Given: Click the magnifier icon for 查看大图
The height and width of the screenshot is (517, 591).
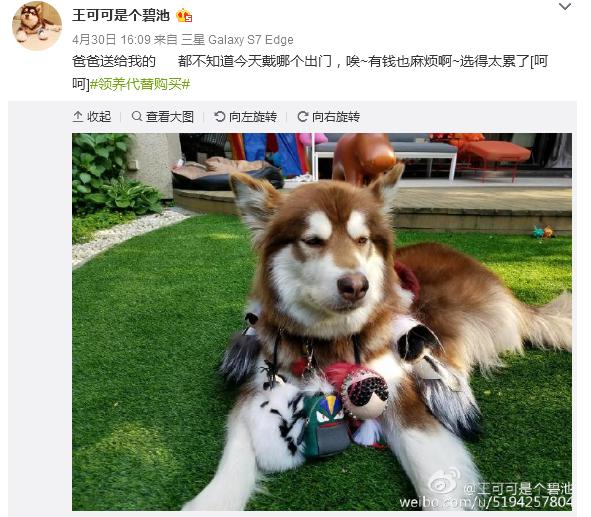Looking at the screenshot, I should (137, 116).
